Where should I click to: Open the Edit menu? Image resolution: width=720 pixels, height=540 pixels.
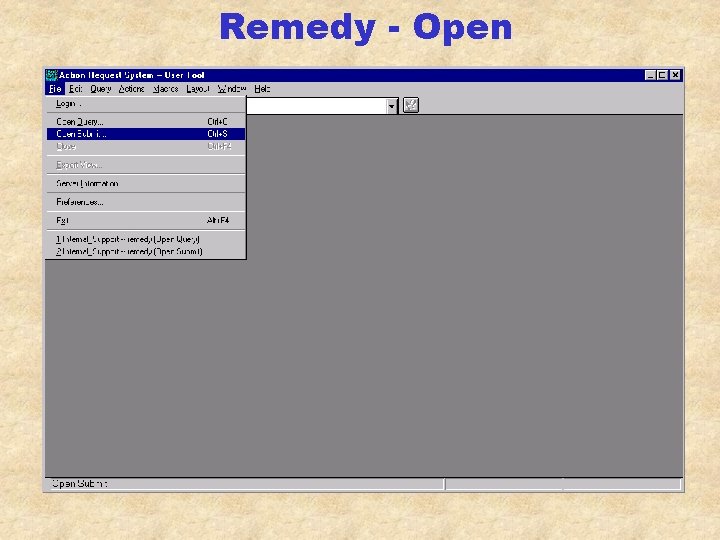click(76, 89)
